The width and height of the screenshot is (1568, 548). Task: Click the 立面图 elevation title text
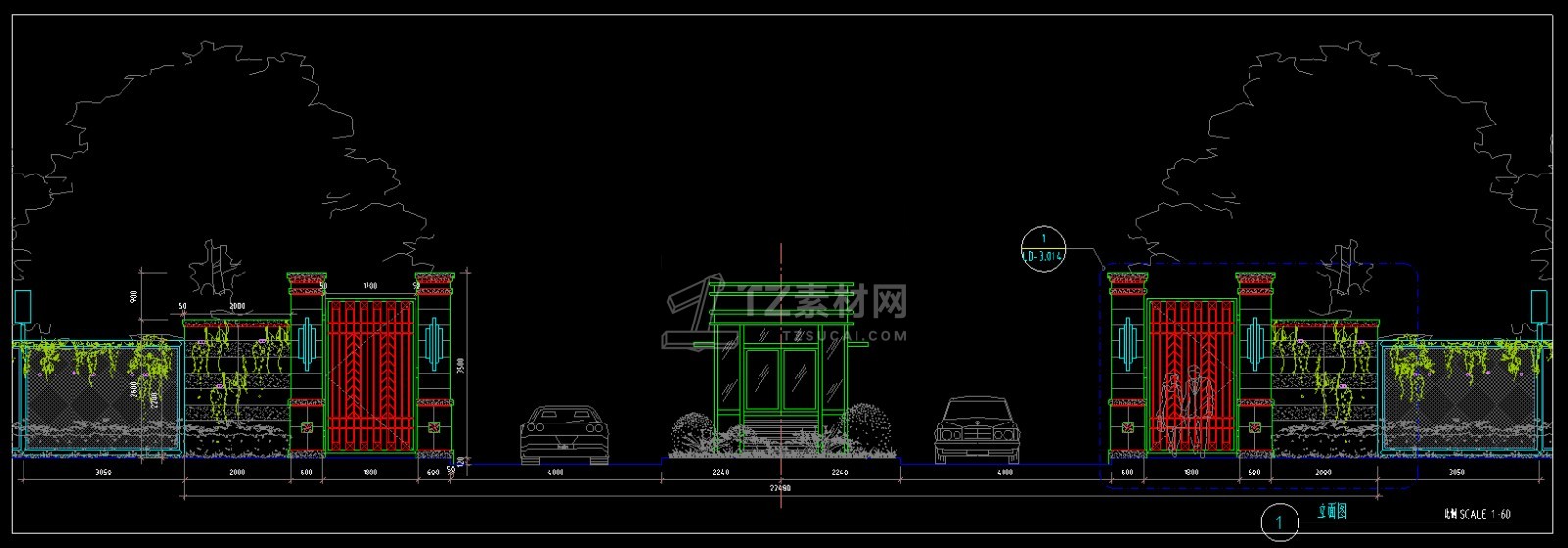click(1332, 511)
